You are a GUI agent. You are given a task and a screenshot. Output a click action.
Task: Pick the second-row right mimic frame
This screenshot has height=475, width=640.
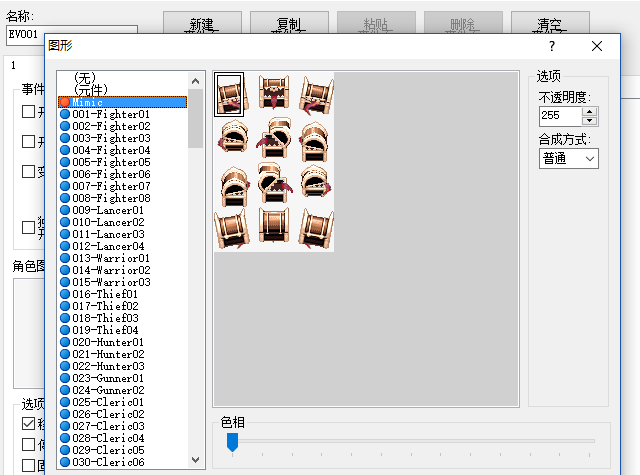point(314,140)
